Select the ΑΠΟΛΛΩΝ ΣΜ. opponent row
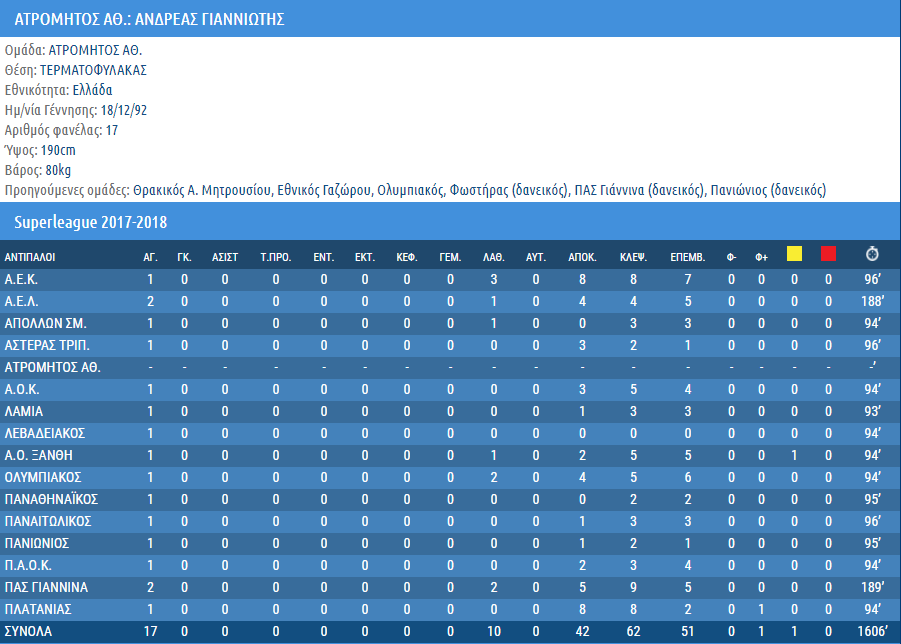 point(450,323)
